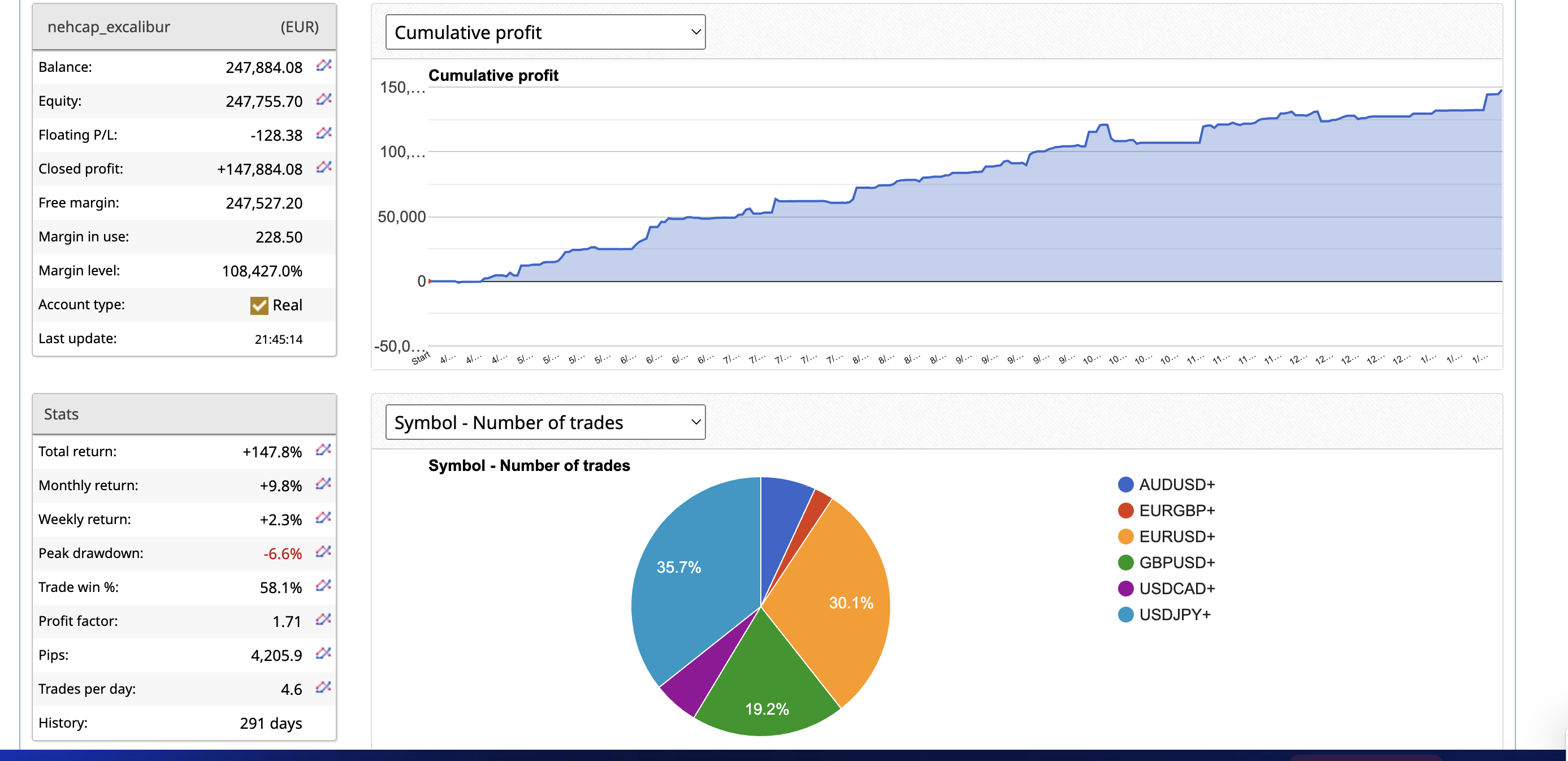Image resolution: width=1568 pixels, height=761 pixels.
Task: Click chart icon next to Balance
Action: 323,65
